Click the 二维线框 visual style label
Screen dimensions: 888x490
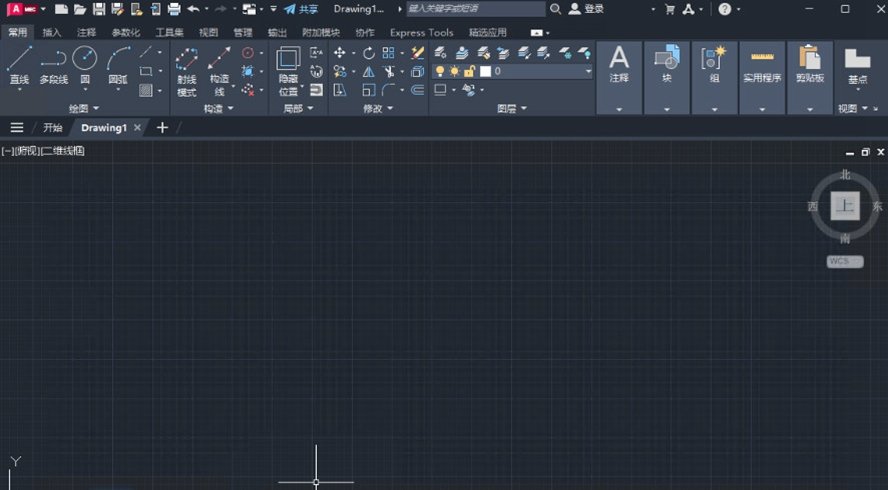point(63,151)
